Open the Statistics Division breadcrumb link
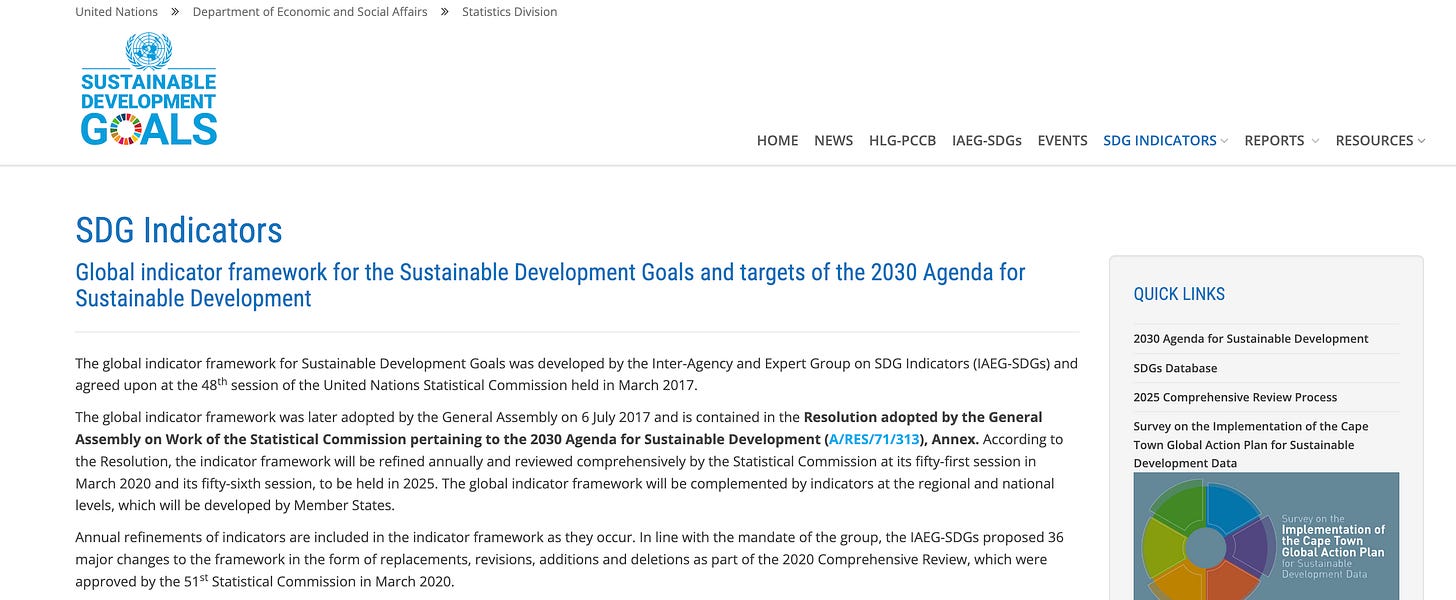 [x=510, y=12]
